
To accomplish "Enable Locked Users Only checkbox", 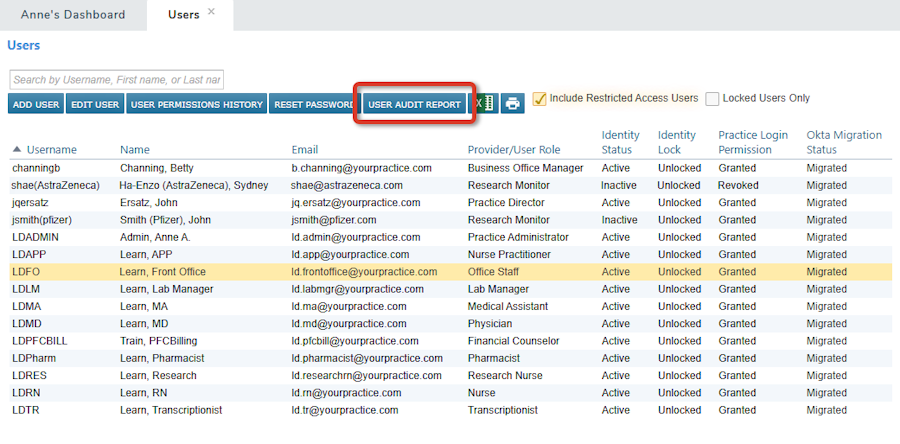I will coord(712,99).
